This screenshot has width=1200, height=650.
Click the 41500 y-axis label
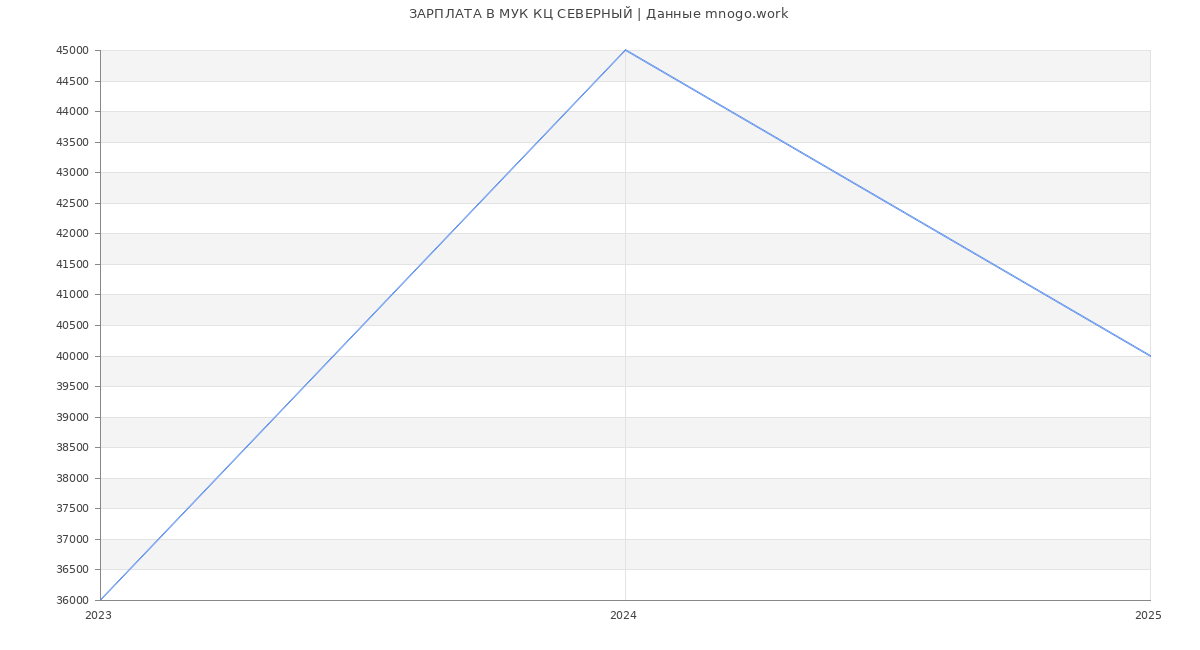(x=73, y=264)
